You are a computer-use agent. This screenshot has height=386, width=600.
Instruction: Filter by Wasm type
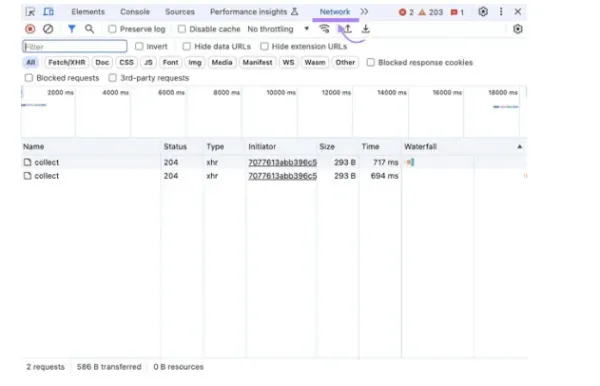[x=315, y=62]
